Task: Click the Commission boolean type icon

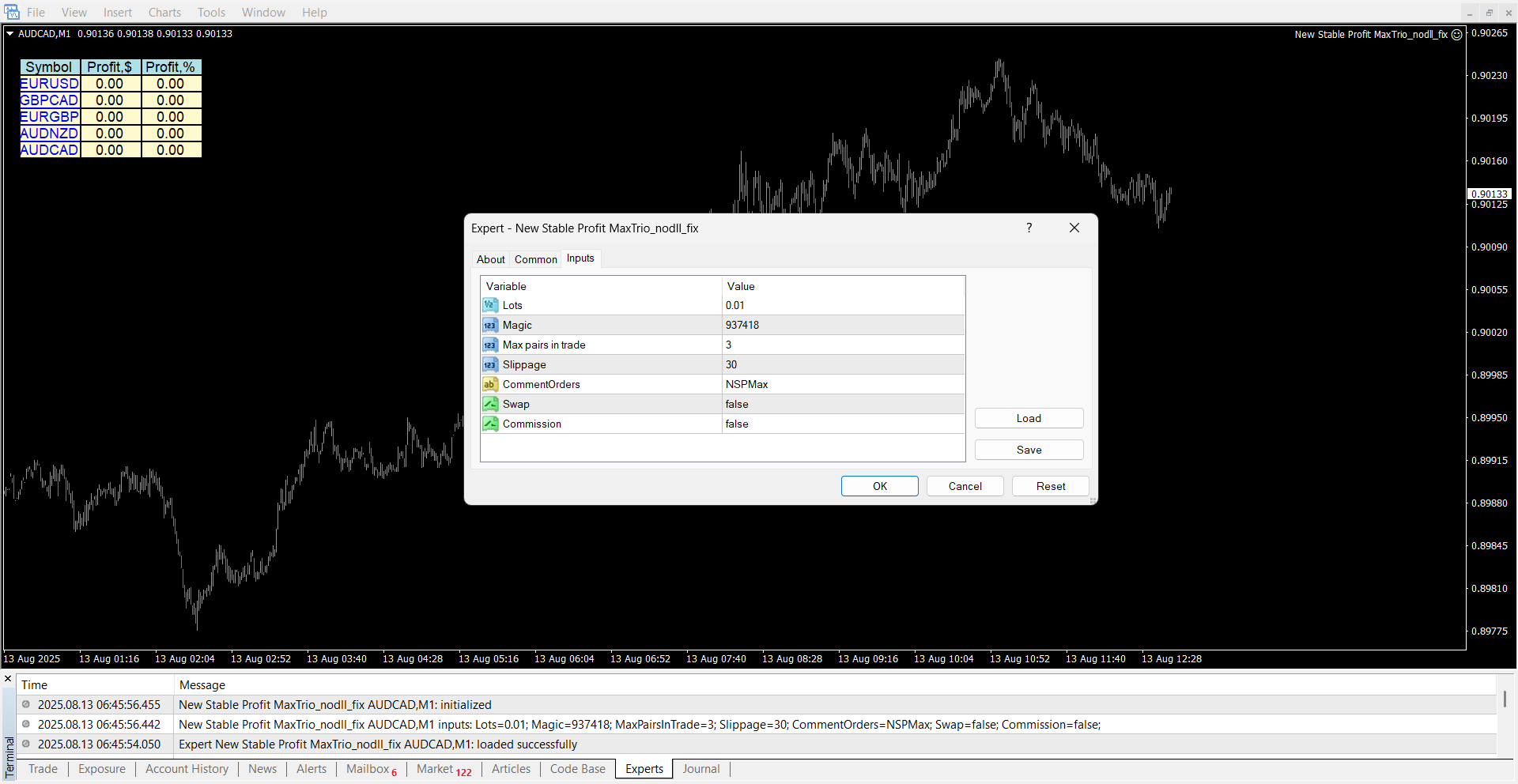Action: 490,424
